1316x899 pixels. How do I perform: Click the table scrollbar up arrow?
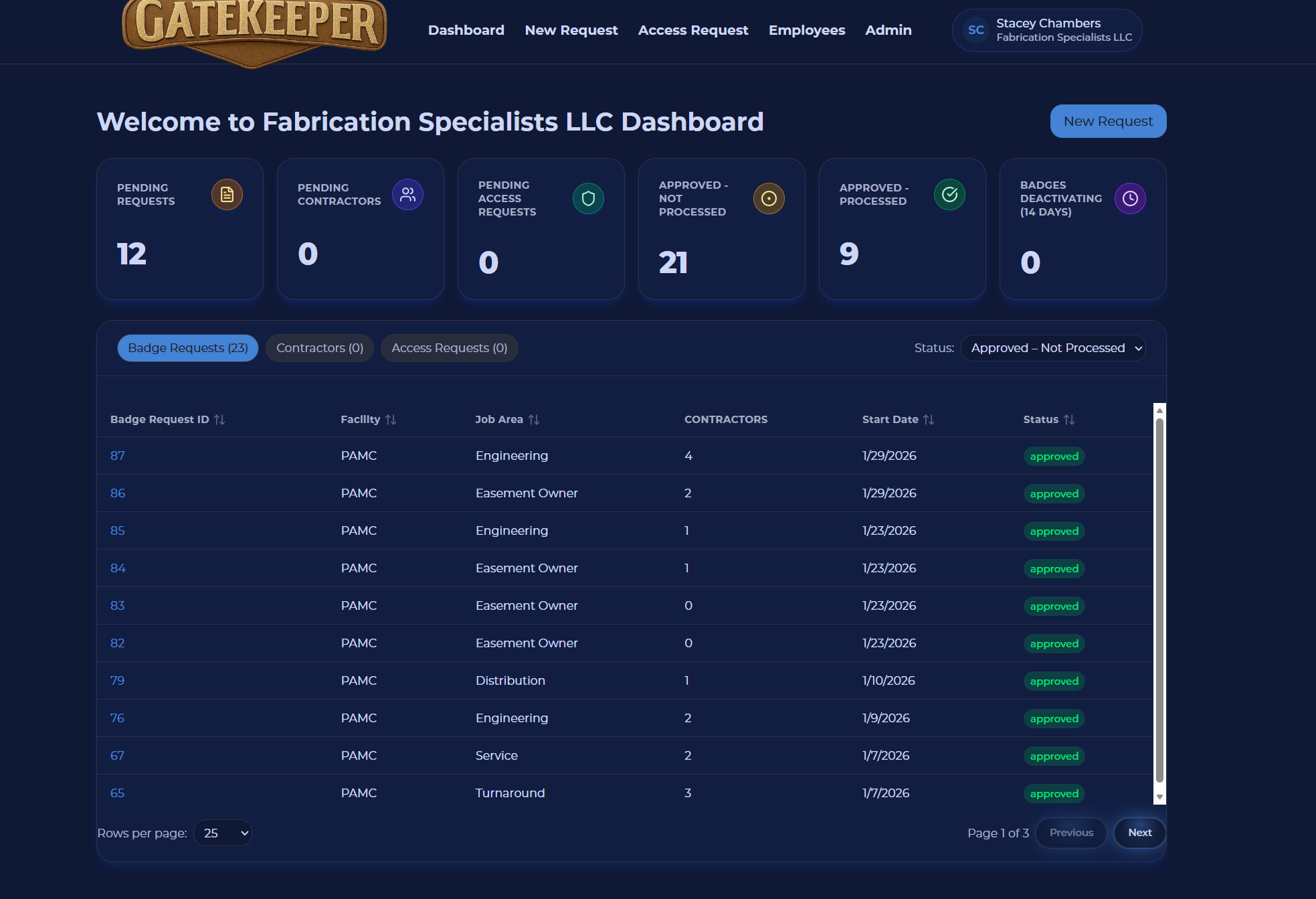pos(1160,410)
